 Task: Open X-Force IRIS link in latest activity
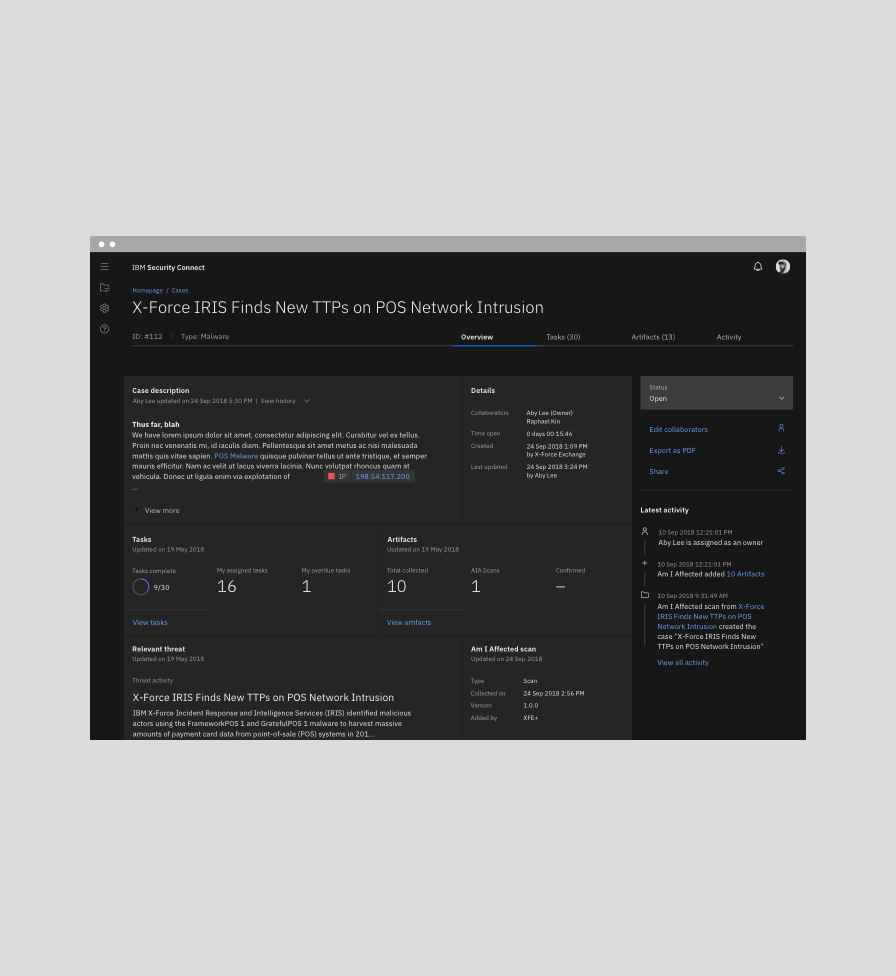[710, 616]
